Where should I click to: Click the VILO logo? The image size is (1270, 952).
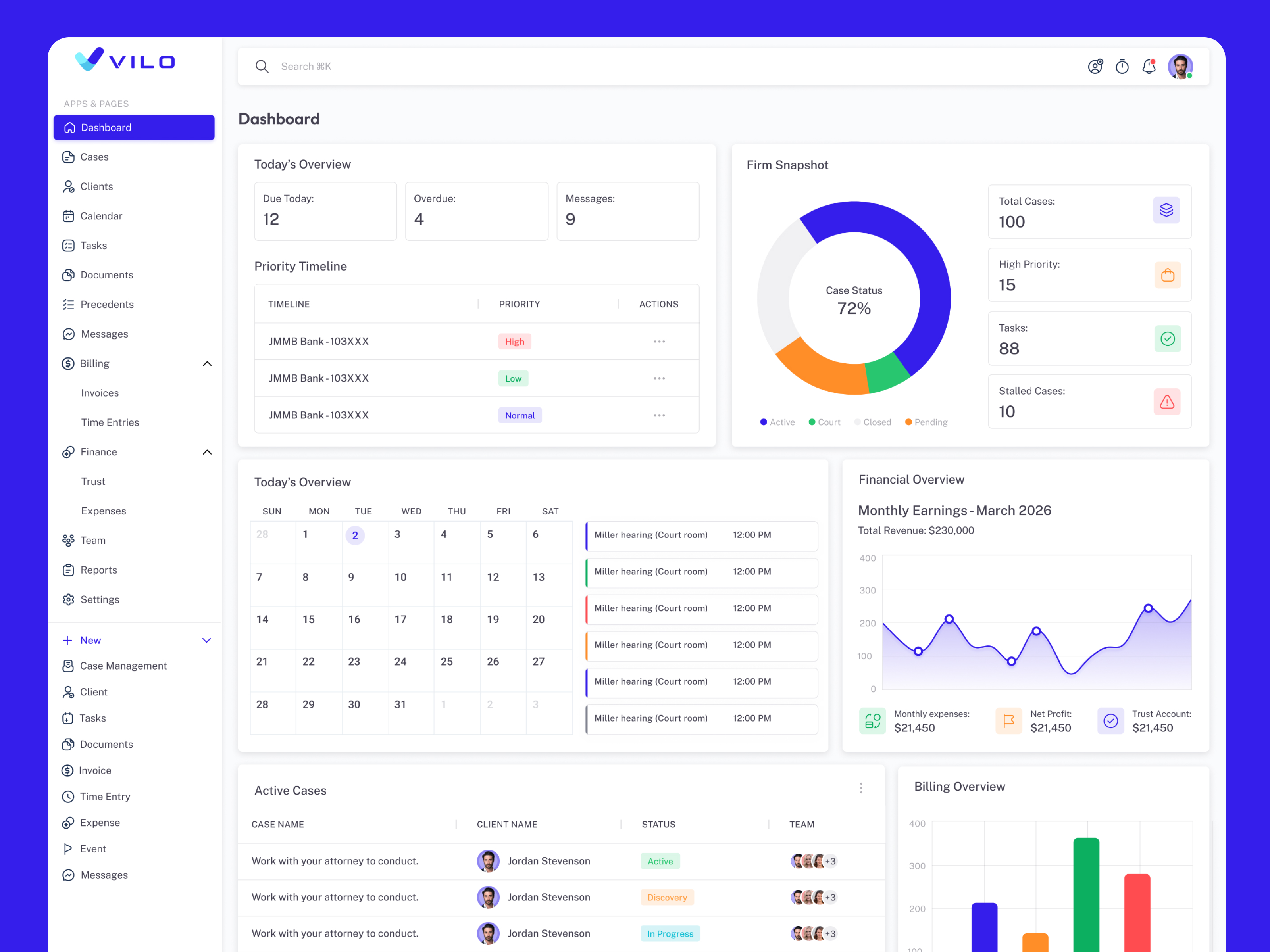pos(125,59)
